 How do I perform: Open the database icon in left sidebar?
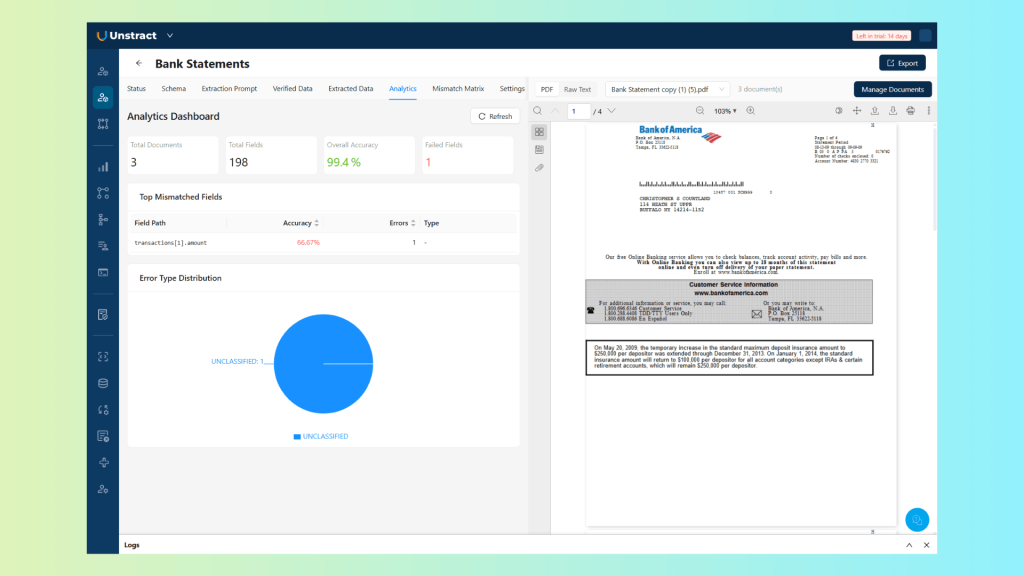coord(103,383)
